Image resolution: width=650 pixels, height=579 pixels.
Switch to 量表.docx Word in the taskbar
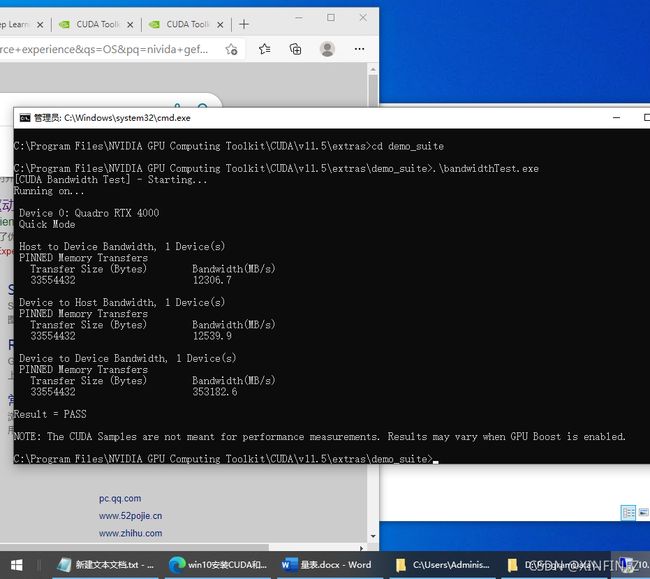328,564
